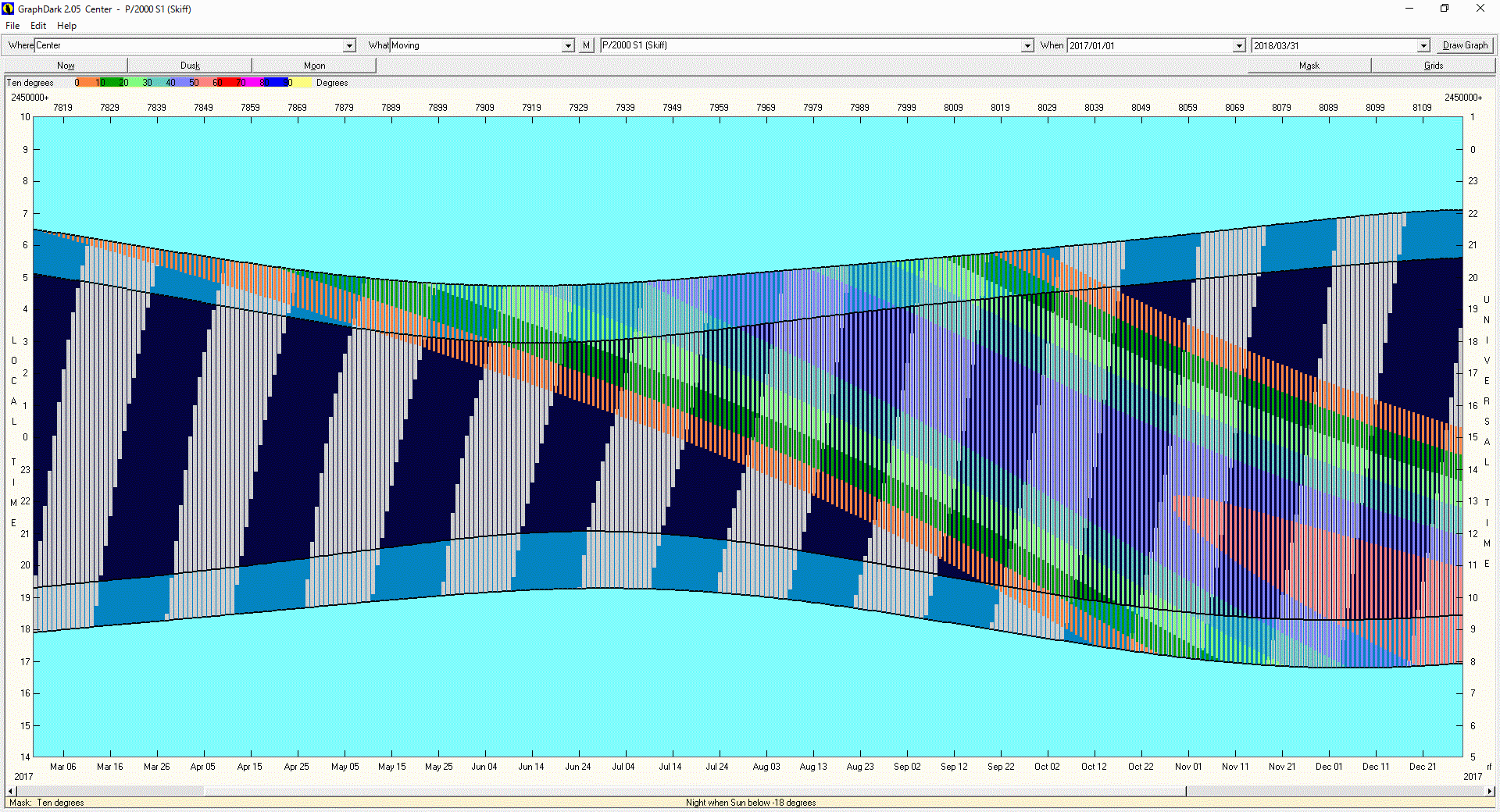Image resolution: width=1500 pixels, height=812 pixels.
Task: Expand the 2017/01/01 start date dropdown
Action: (1238, 46)
